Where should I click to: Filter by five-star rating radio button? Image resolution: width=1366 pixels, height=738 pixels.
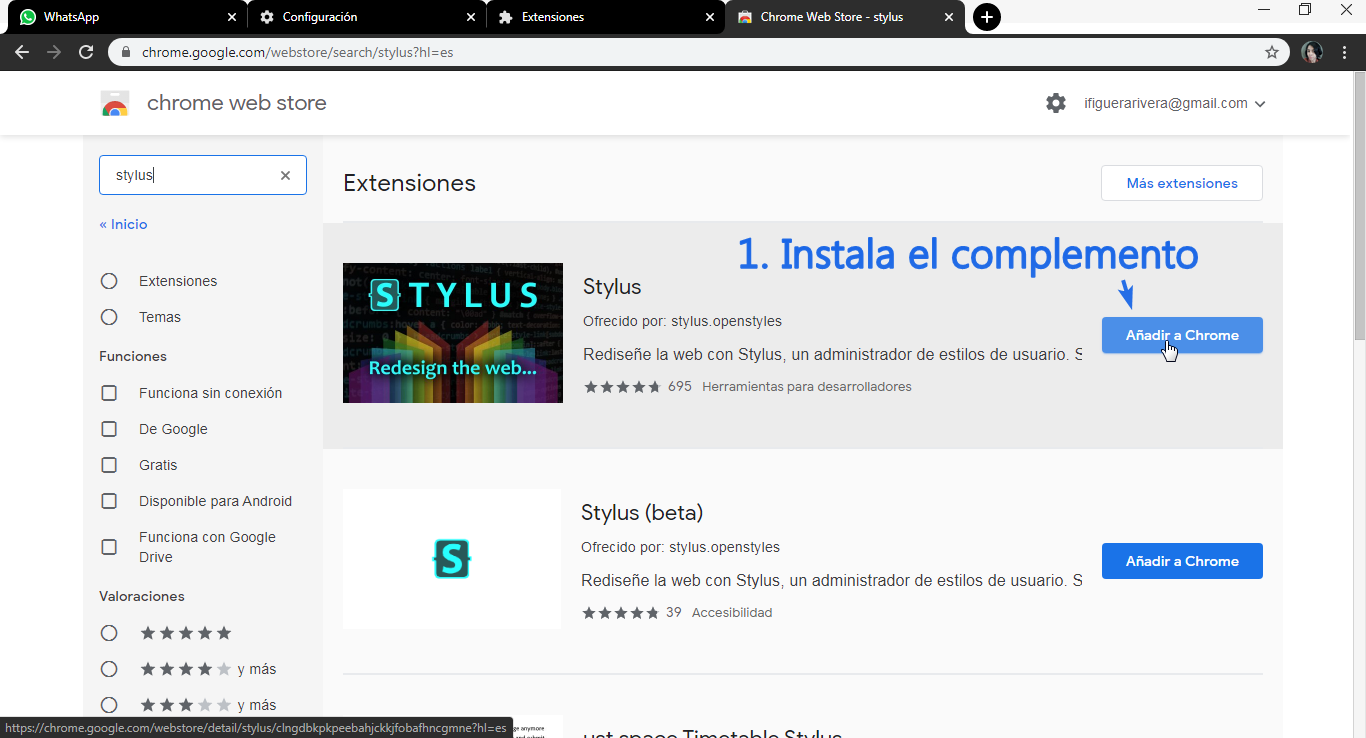tap(109, 633)
